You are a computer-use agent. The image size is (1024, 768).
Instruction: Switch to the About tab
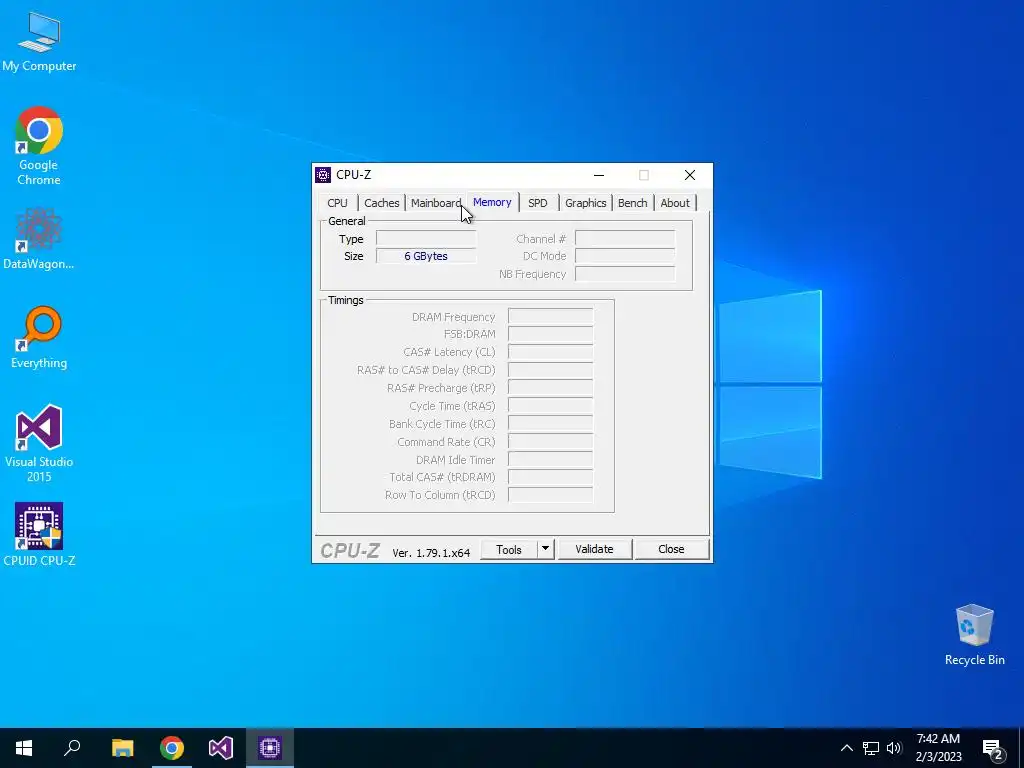click(675, 203)
